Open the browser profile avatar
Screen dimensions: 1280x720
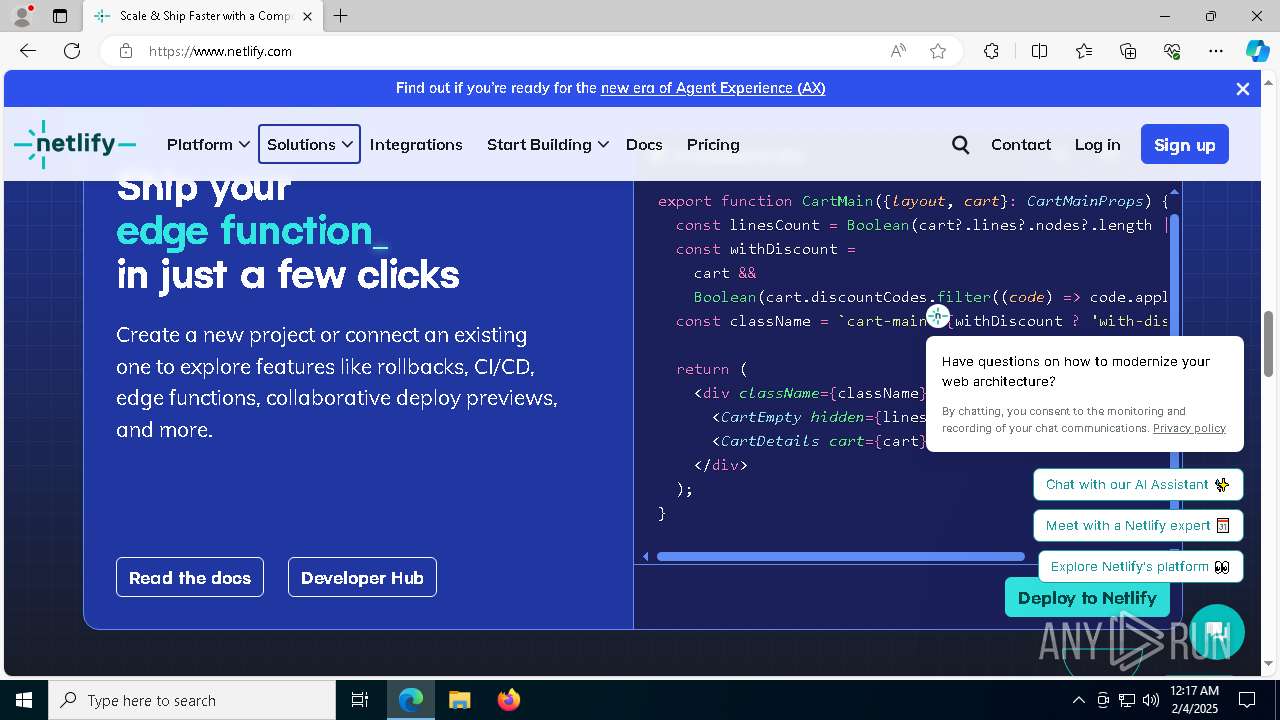[x=21, y=16]
